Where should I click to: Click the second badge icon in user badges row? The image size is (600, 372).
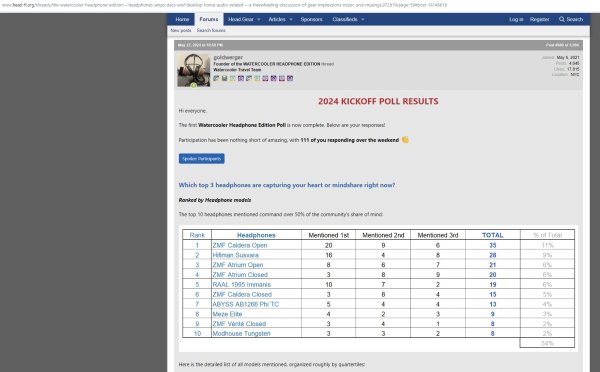[225, 78]
